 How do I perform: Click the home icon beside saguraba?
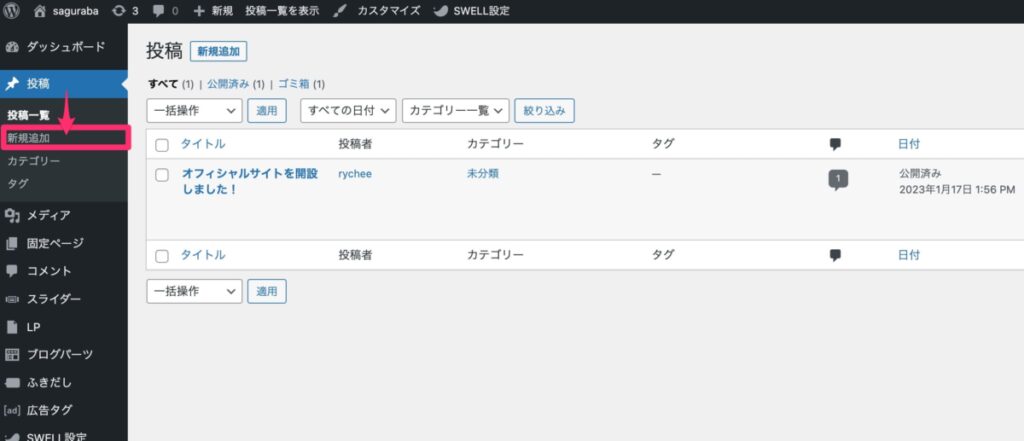[40, 11]
